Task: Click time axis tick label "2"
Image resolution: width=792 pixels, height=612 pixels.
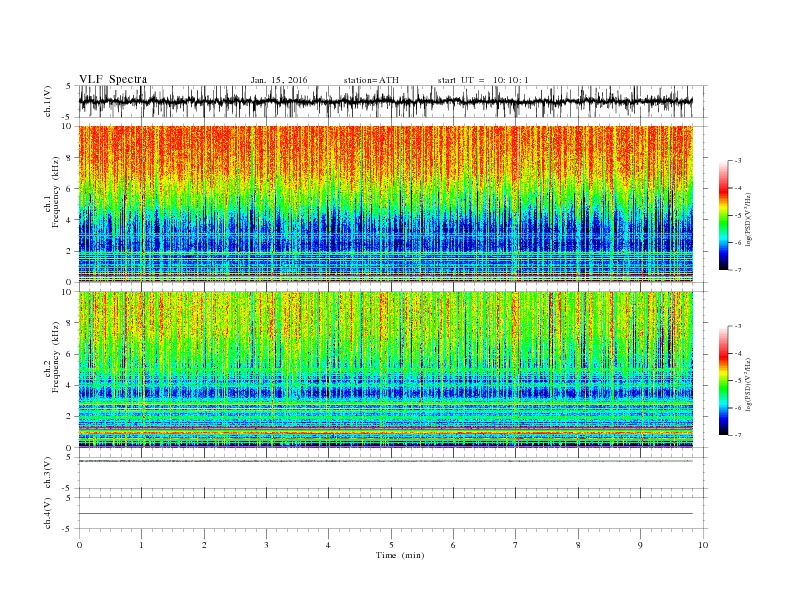Action: pyautogui.click(x=204, y=545)
